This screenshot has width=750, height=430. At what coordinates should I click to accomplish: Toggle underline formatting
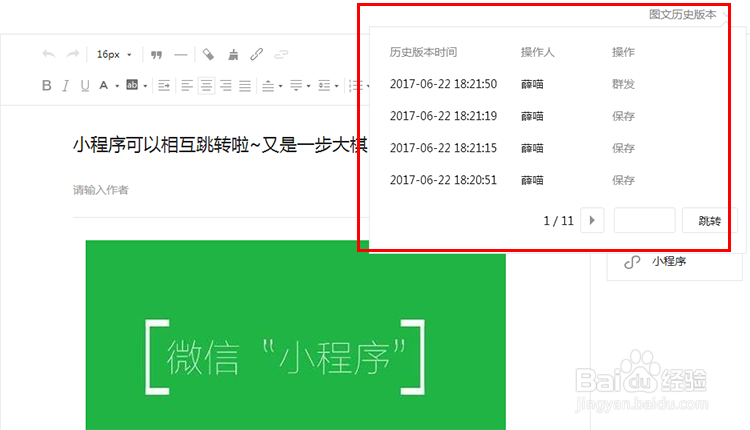[x=85, y=86]
